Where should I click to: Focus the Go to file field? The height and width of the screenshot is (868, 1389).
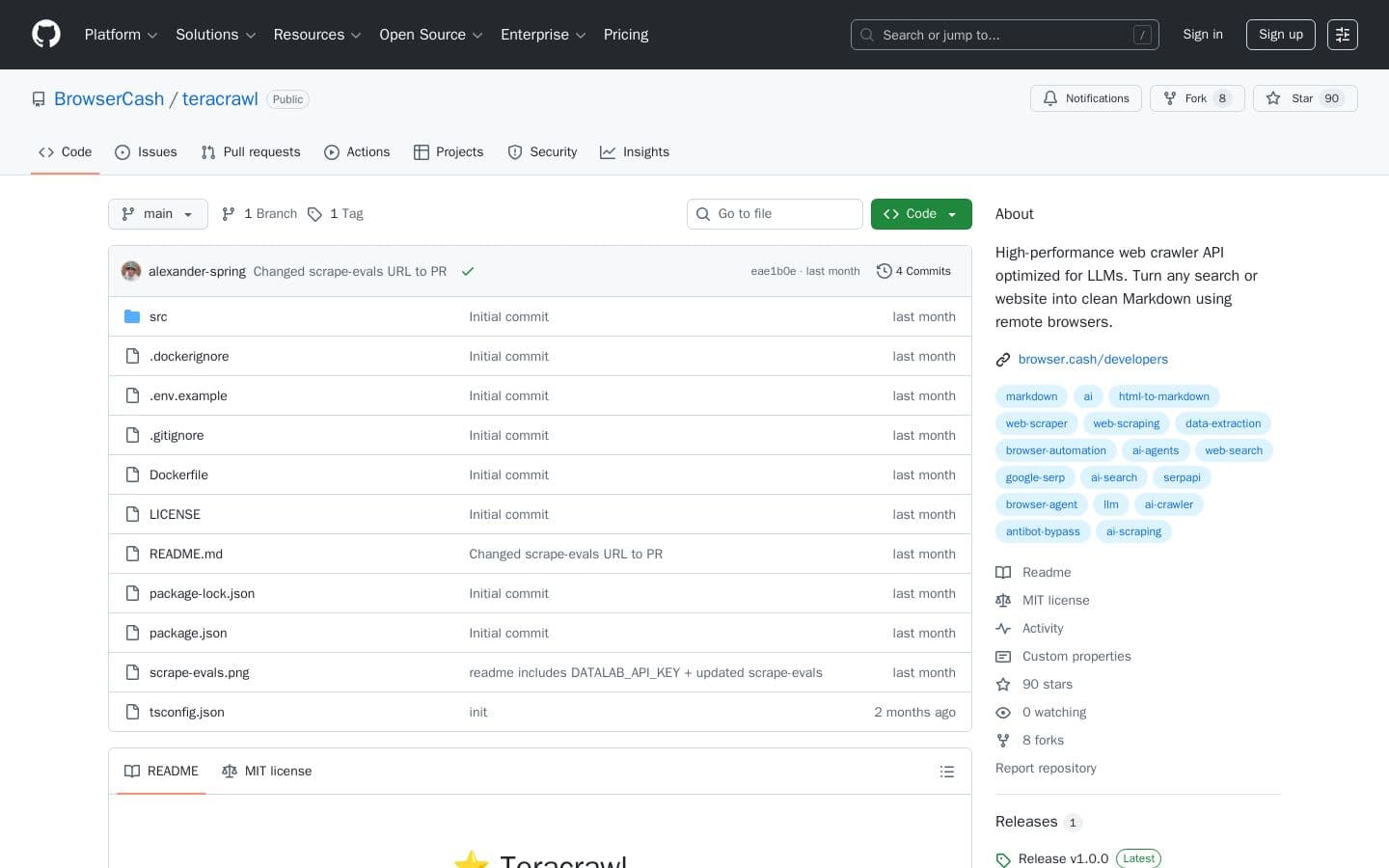pos(775,214)
